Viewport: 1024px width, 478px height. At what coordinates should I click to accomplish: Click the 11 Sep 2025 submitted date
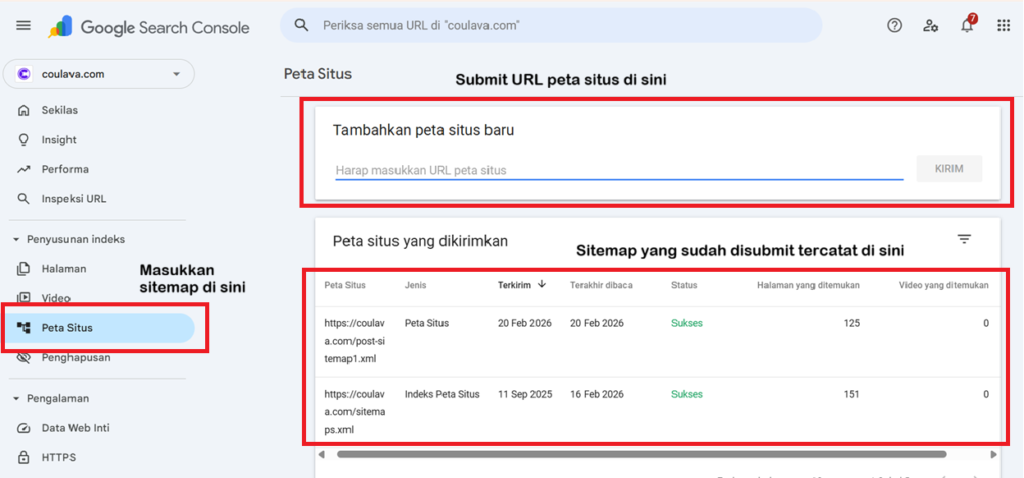coord(525,394)
